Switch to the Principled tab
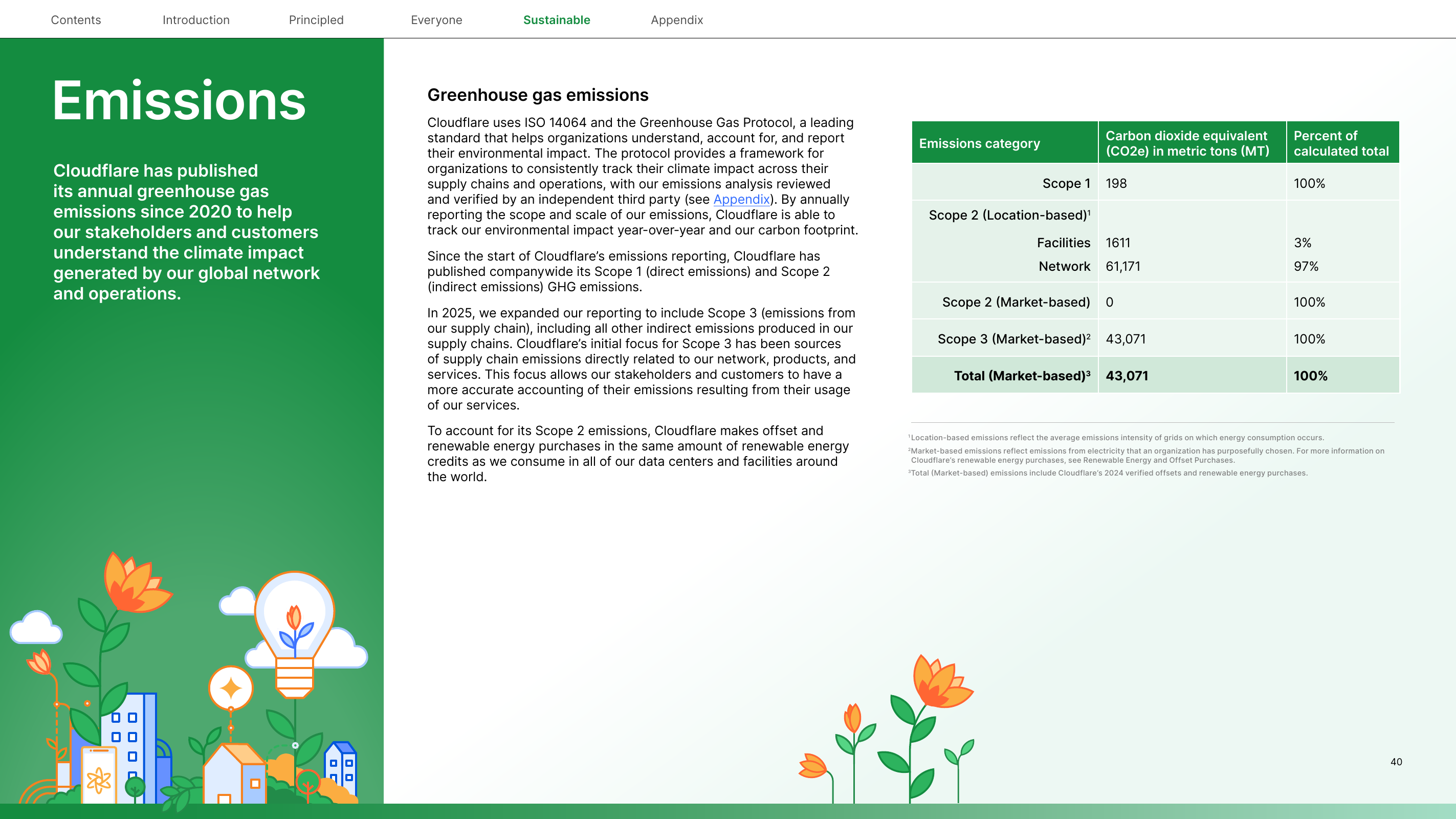 point(316,20)
